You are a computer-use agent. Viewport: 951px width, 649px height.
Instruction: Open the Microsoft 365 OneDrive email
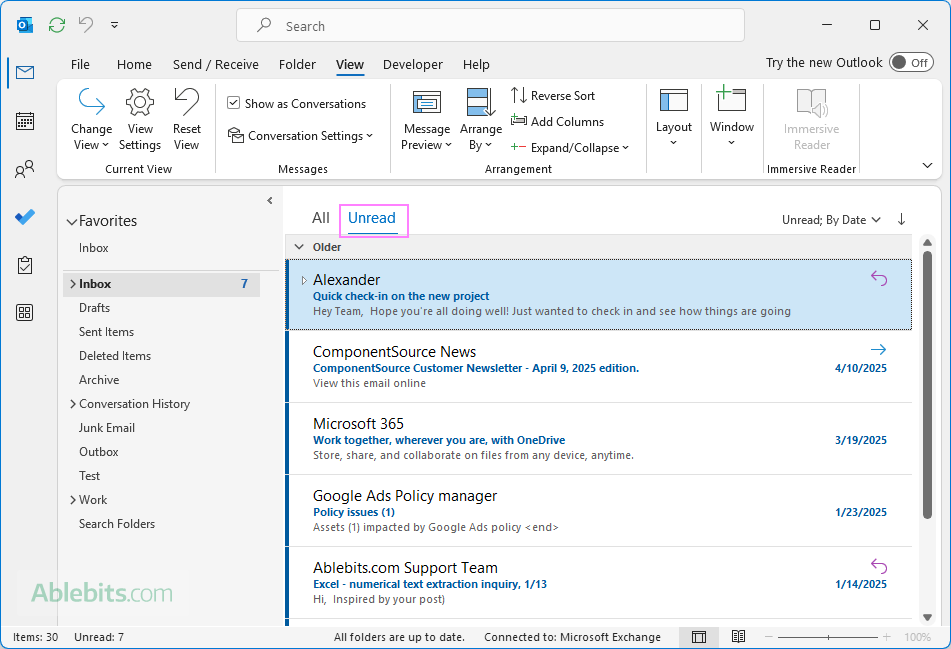coord(598,439)
